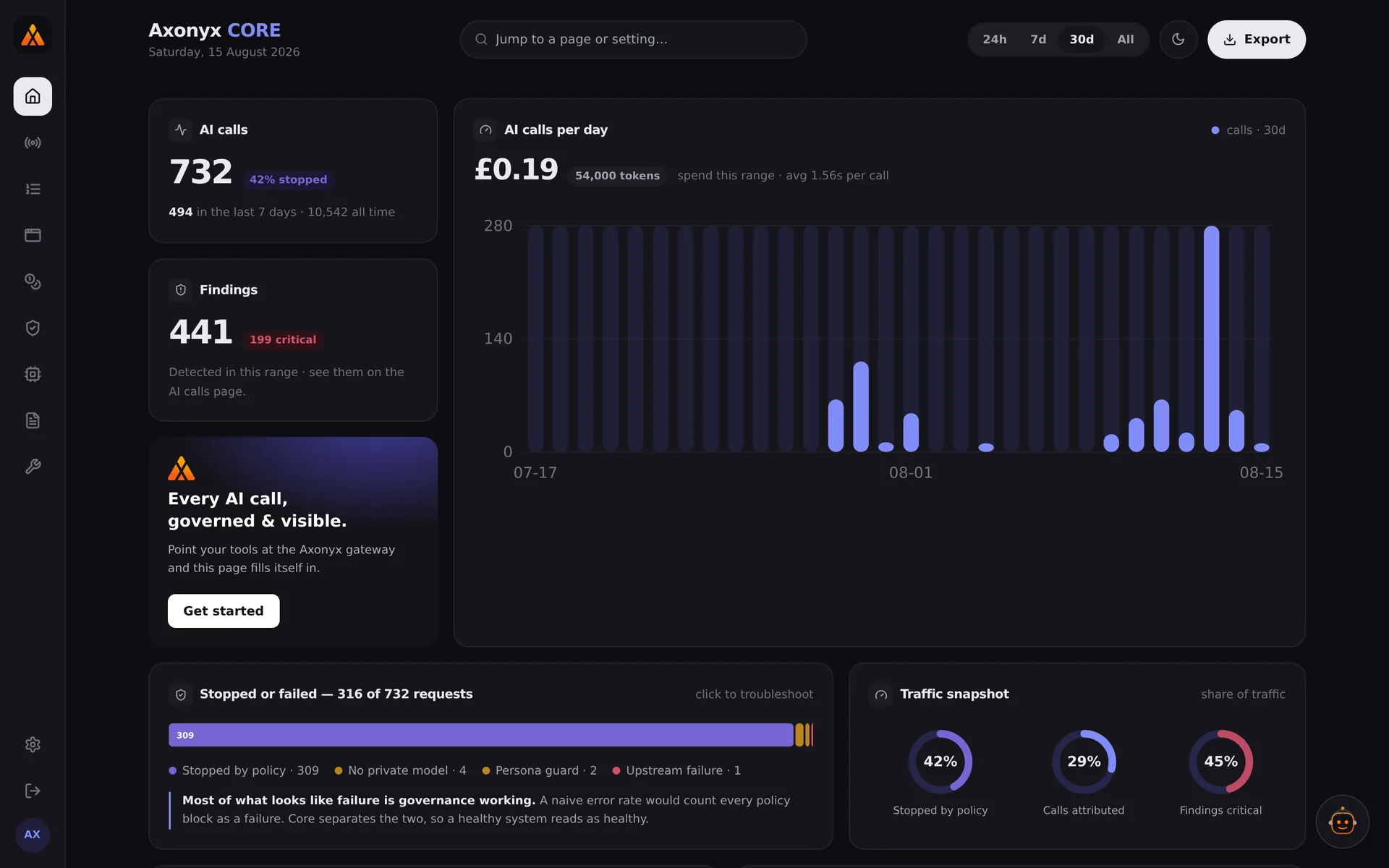The height and width of the screenshot is (868, 1389).
Task: Open the CPU chip sidebar icon
Action: [x=33, y=374]
